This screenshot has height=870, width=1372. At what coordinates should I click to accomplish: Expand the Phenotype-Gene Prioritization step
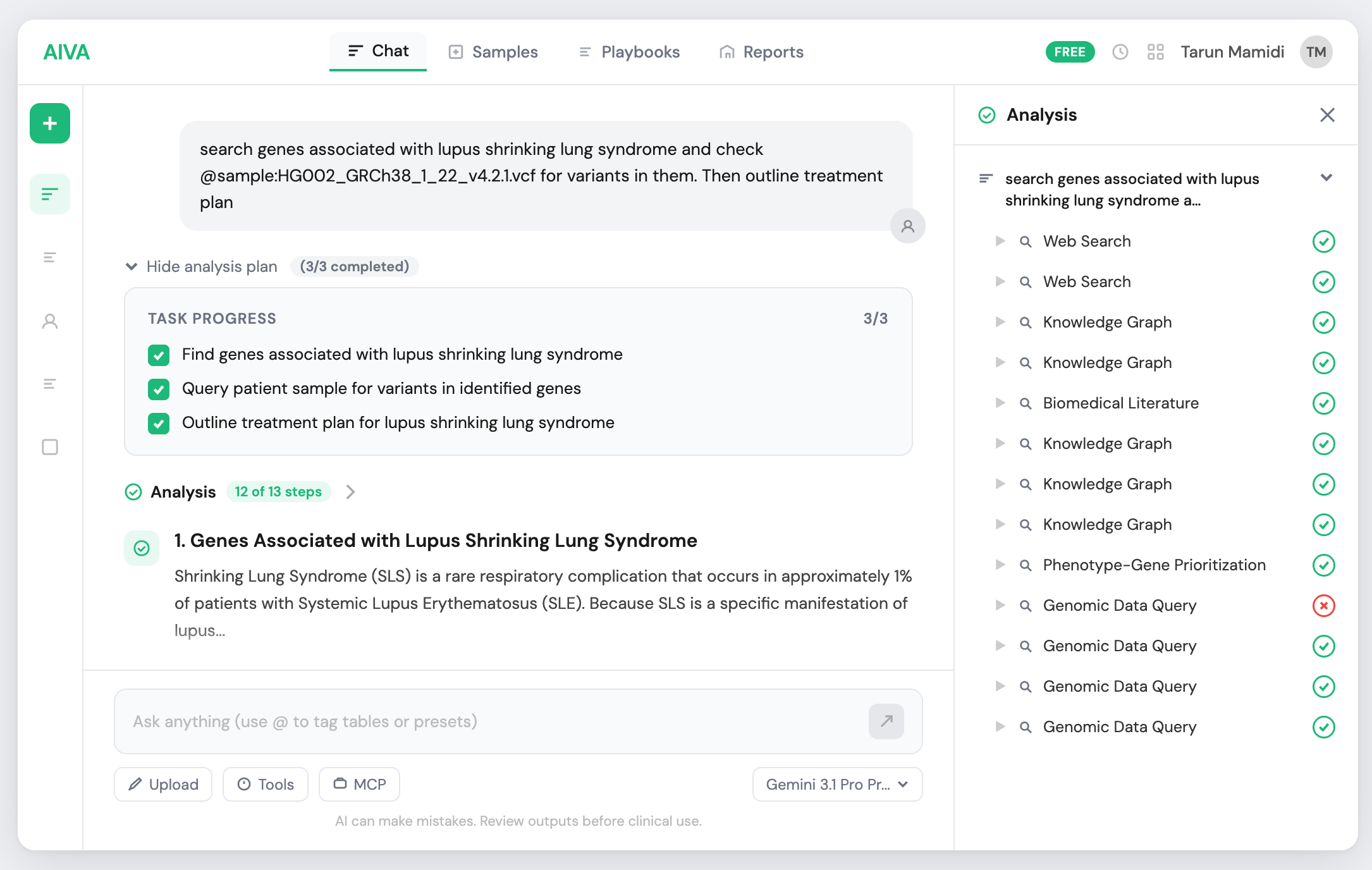(1000, 565)
